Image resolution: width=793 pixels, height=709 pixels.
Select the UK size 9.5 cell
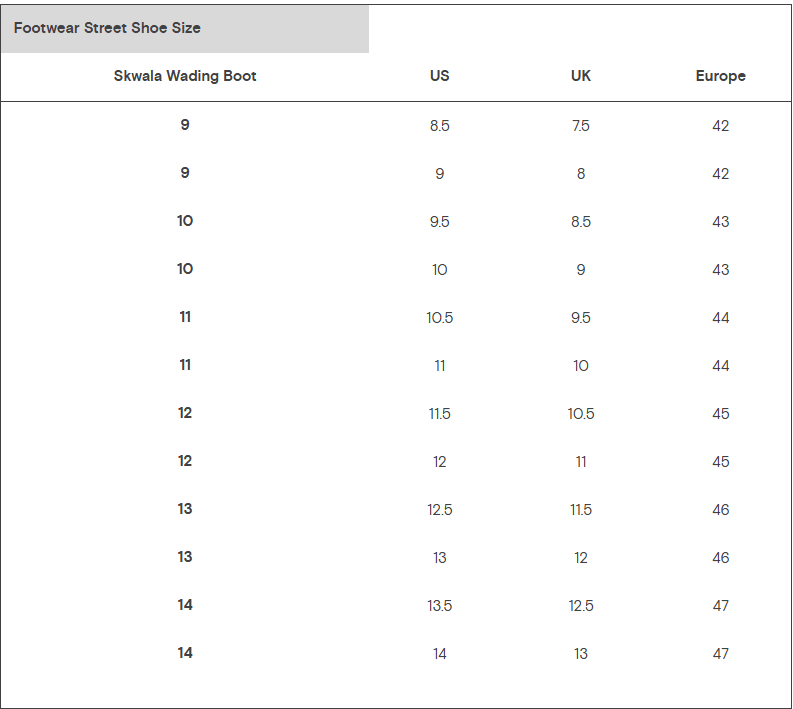tap(581, 318)
